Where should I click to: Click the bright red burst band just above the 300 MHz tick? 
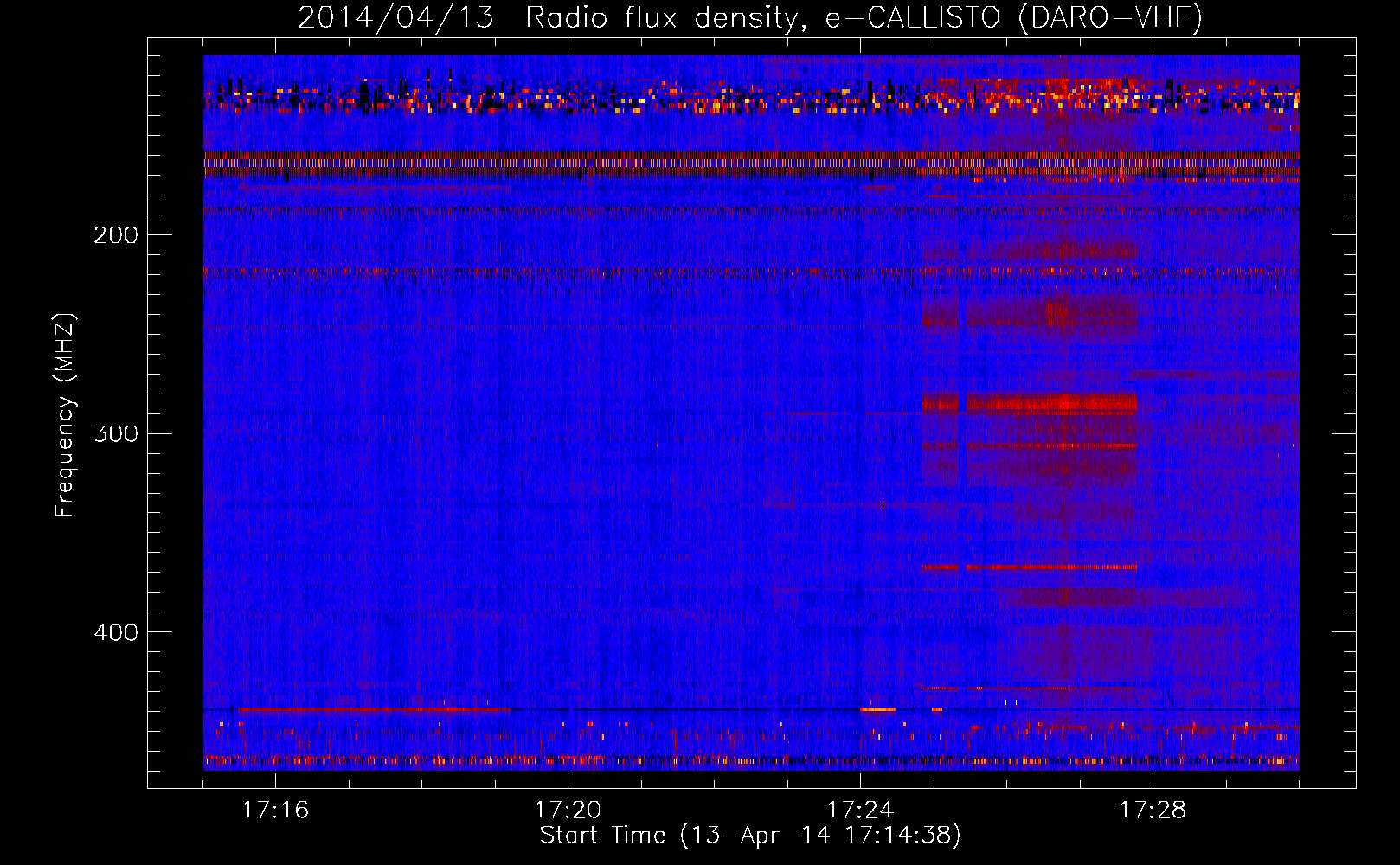(1029, 403)
